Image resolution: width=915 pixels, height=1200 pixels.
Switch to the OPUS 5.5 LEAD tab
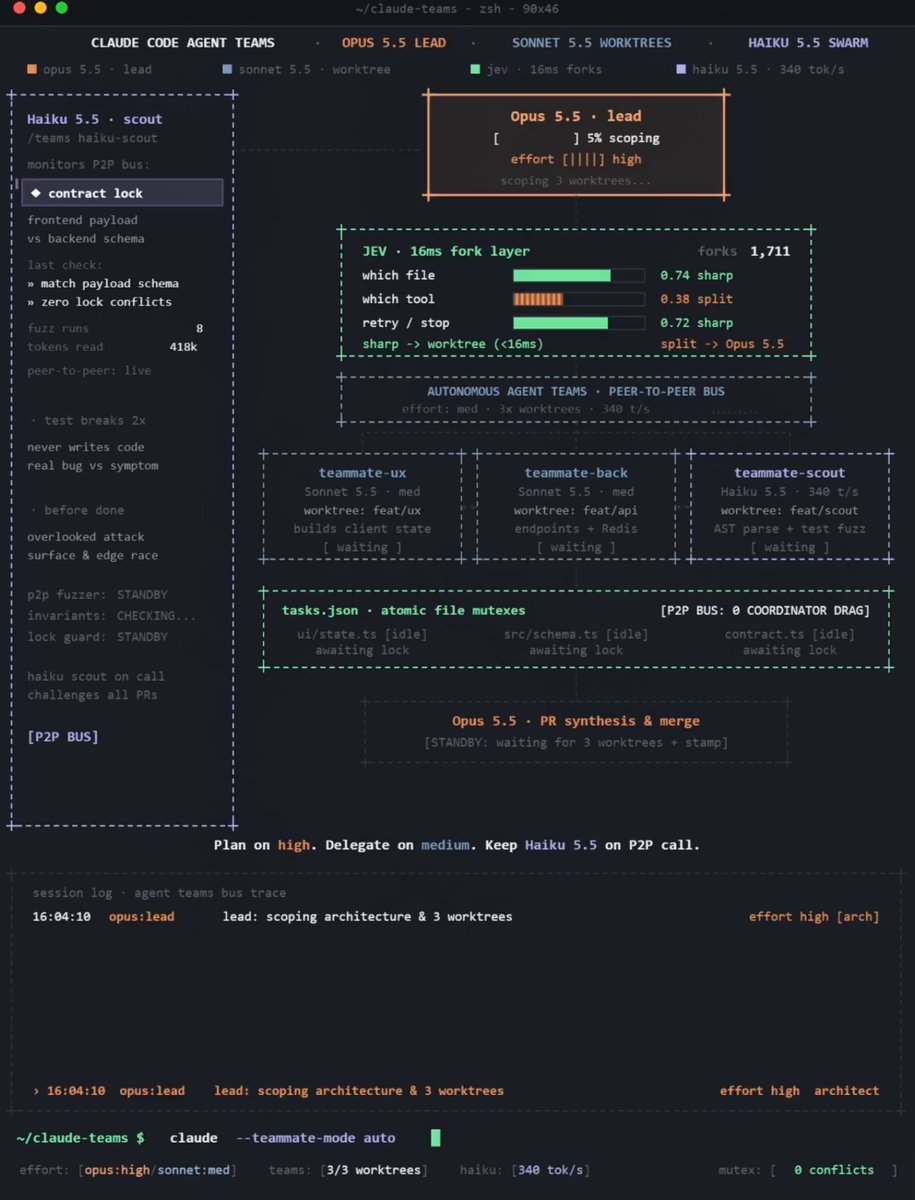(x=394, y=43)
